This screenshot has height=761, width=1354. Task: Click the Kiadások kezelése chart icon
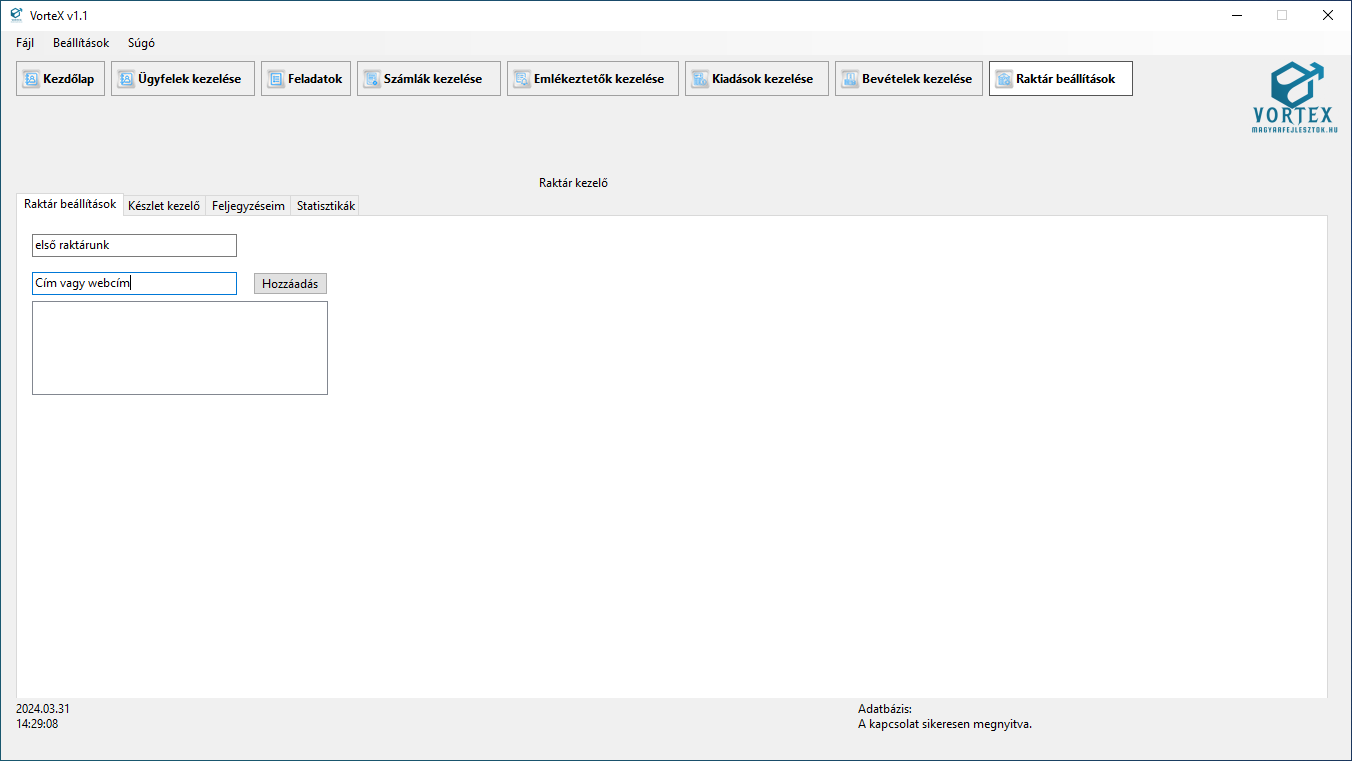click(700, 79)
